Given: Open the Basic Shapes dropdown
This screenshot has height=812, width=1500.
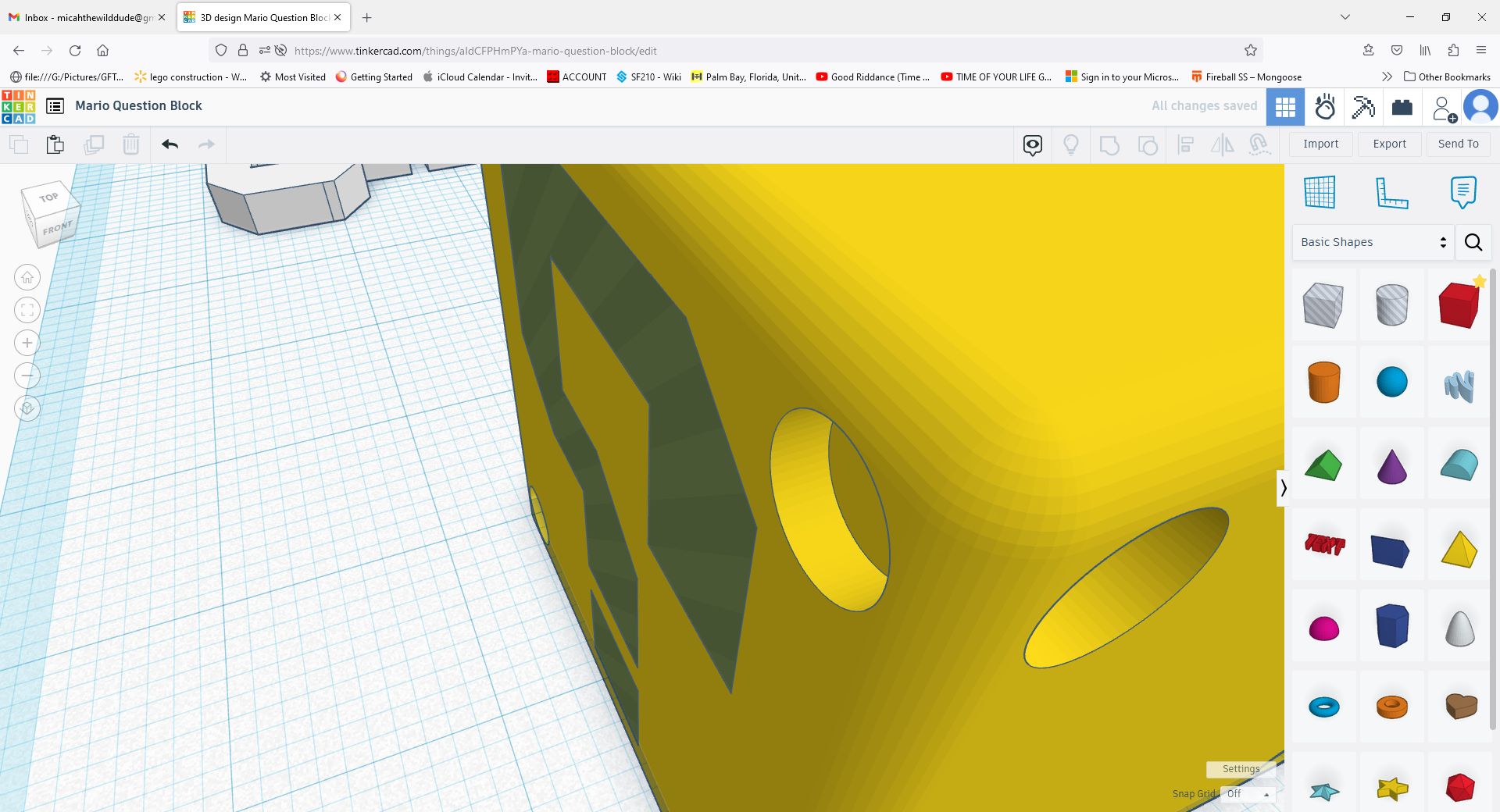Looking at the screenshot, I should (x=1373, y=242).
